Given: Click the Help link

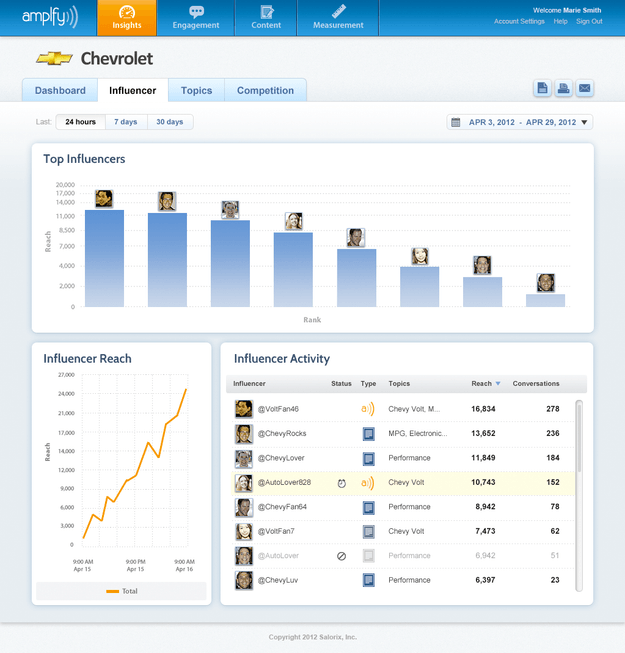Looking at the screenshot, I should [x=560, y=21].
